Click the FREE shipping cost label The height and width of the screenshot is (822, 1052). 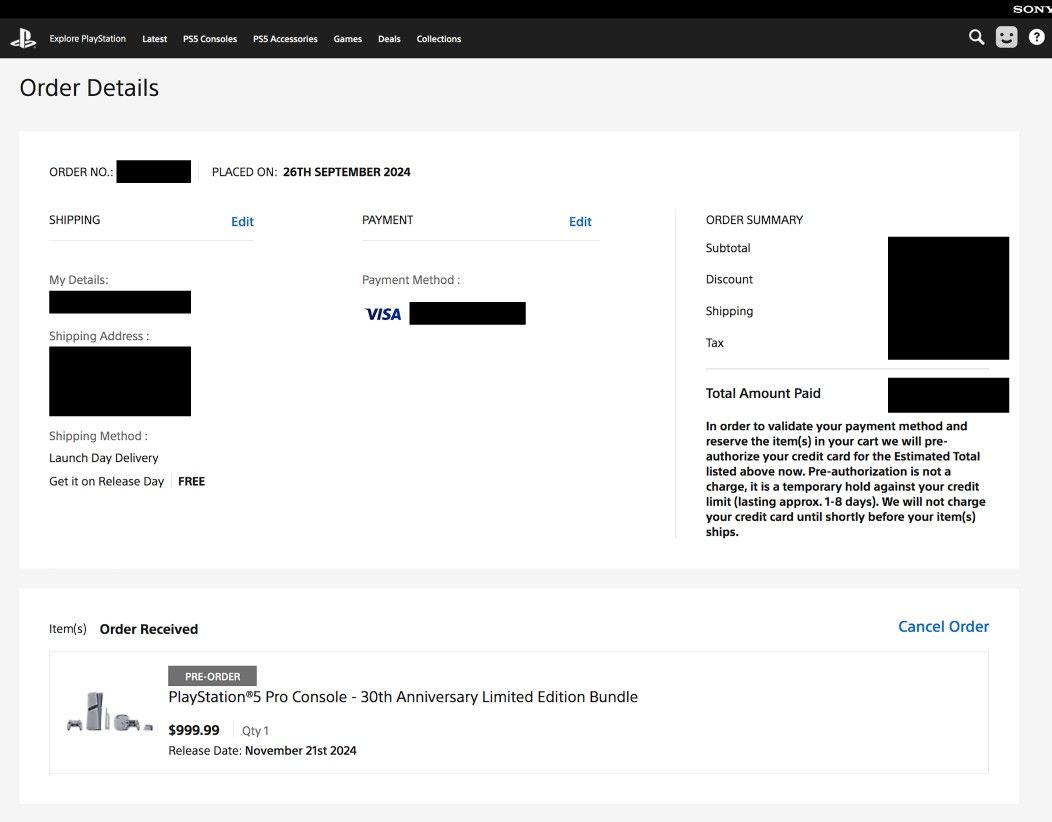pyautogui.click(x=192, y=481)
